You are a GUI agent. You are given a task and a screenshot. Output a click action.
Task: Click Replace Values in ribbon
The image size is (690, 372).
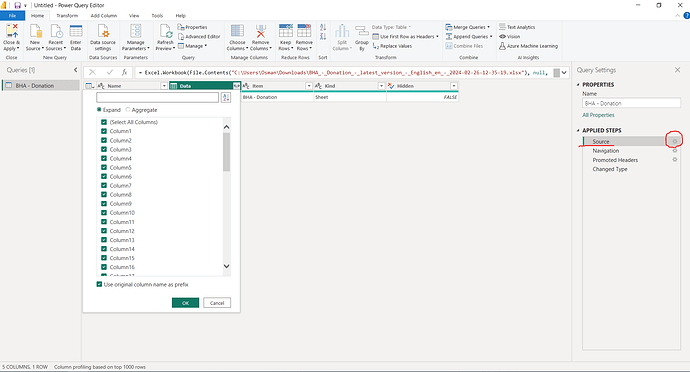[392, 46]
